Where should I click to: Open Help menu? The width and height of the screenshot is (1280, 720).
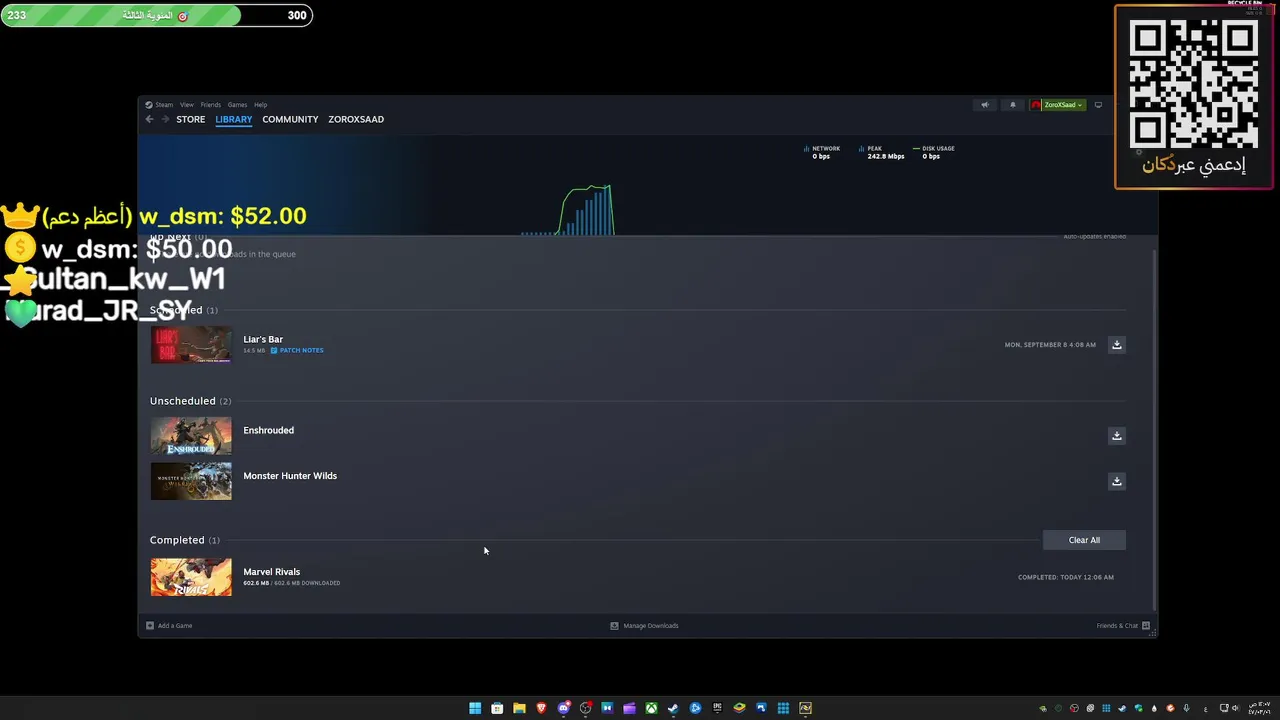click(260, 105)
